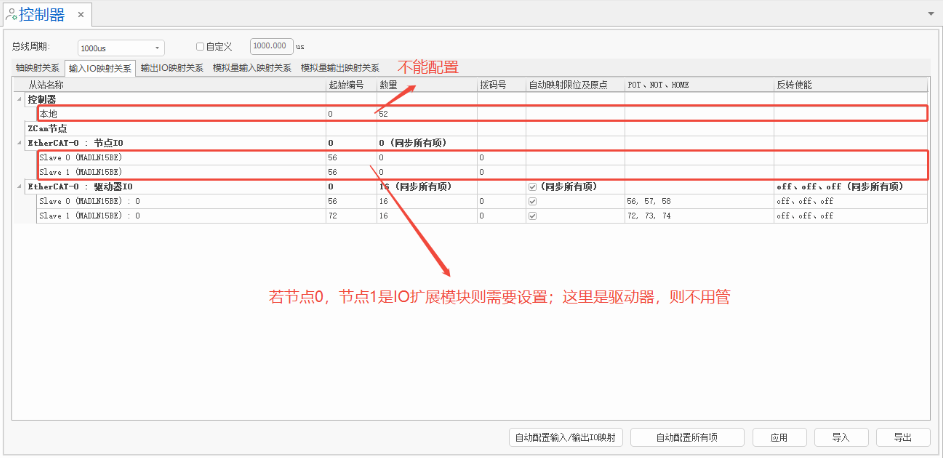The width and height of the screenshot is (943, 458).
Task: Click the 导入 button
Action: [x=841, y=438]
